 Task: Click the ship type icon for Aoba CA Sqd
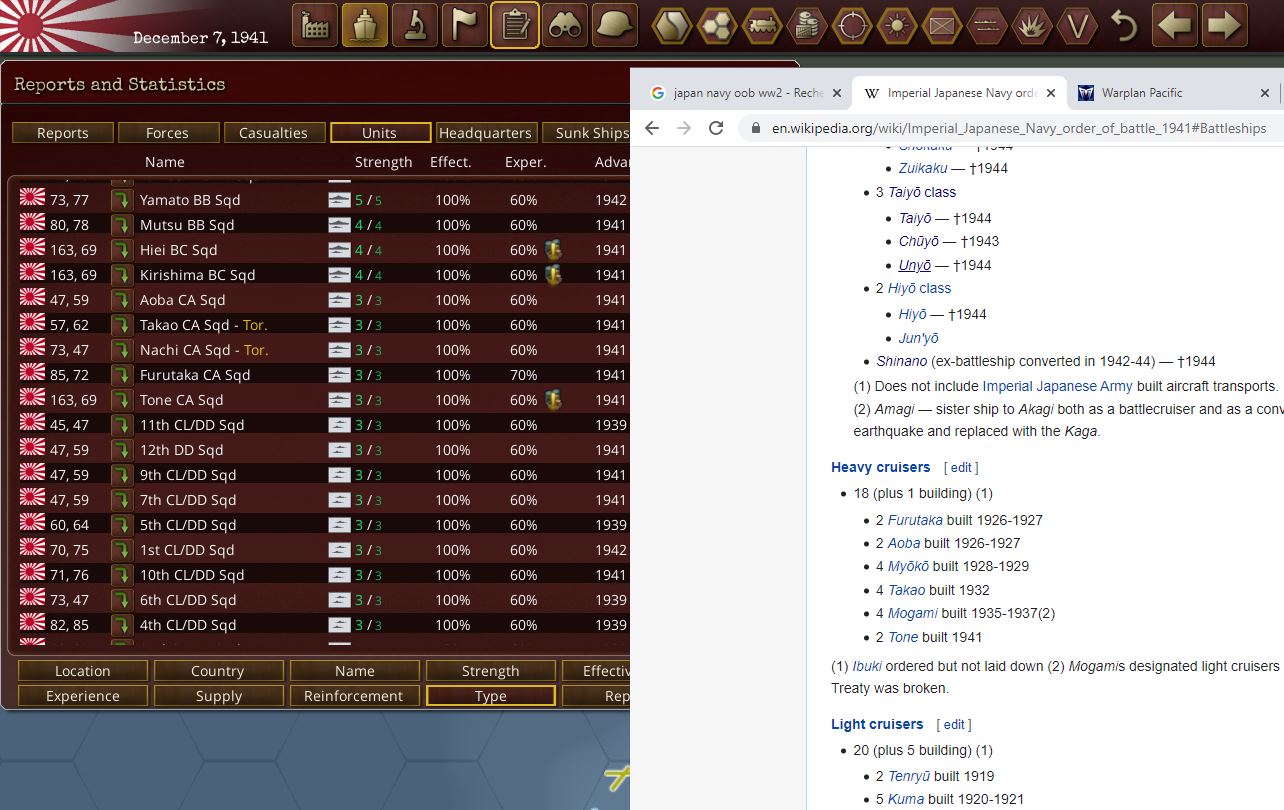pyautogui.click(x=340, y=300)
